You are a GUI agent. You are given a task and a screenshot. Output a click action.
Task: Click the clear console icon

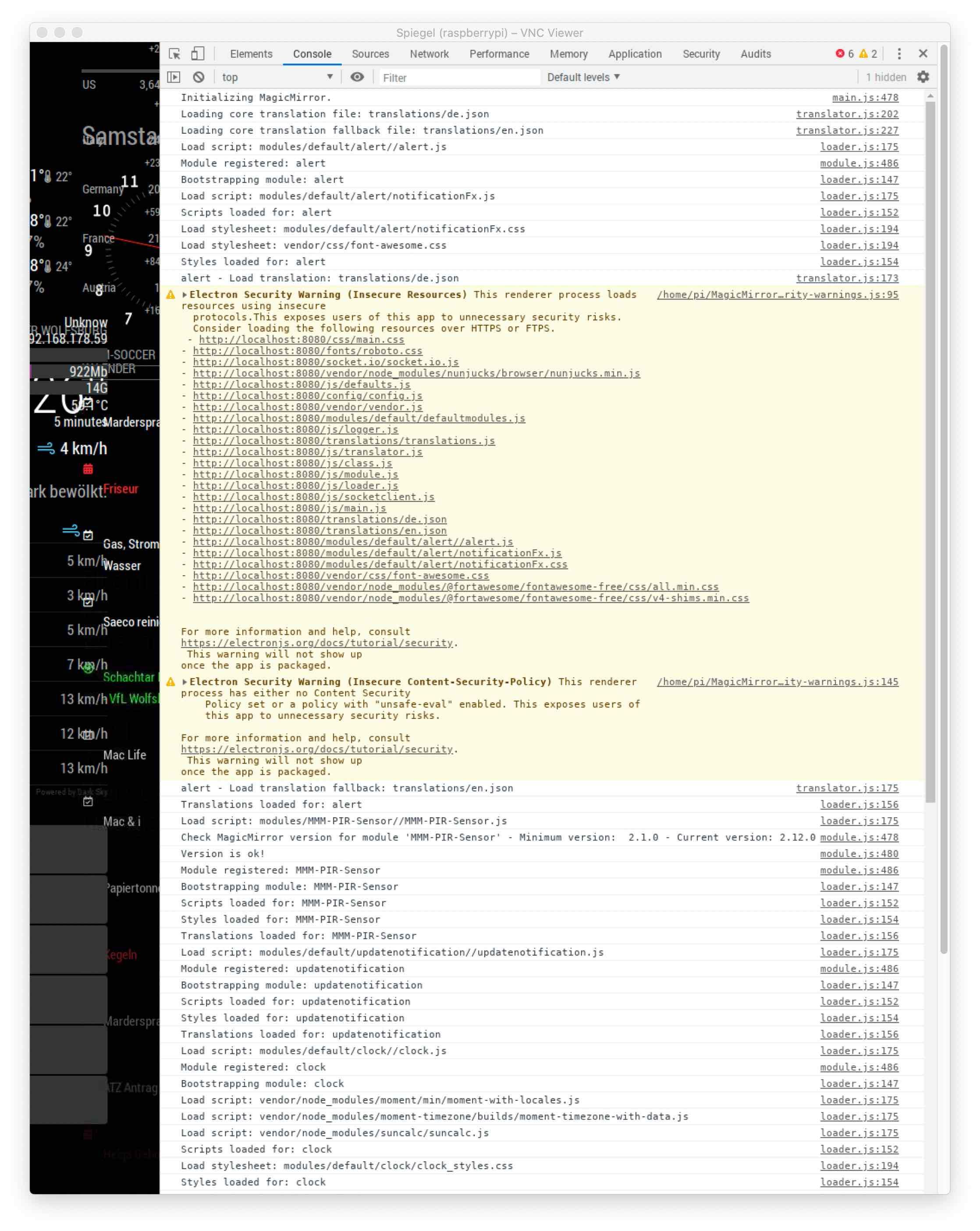pos(198,77)
